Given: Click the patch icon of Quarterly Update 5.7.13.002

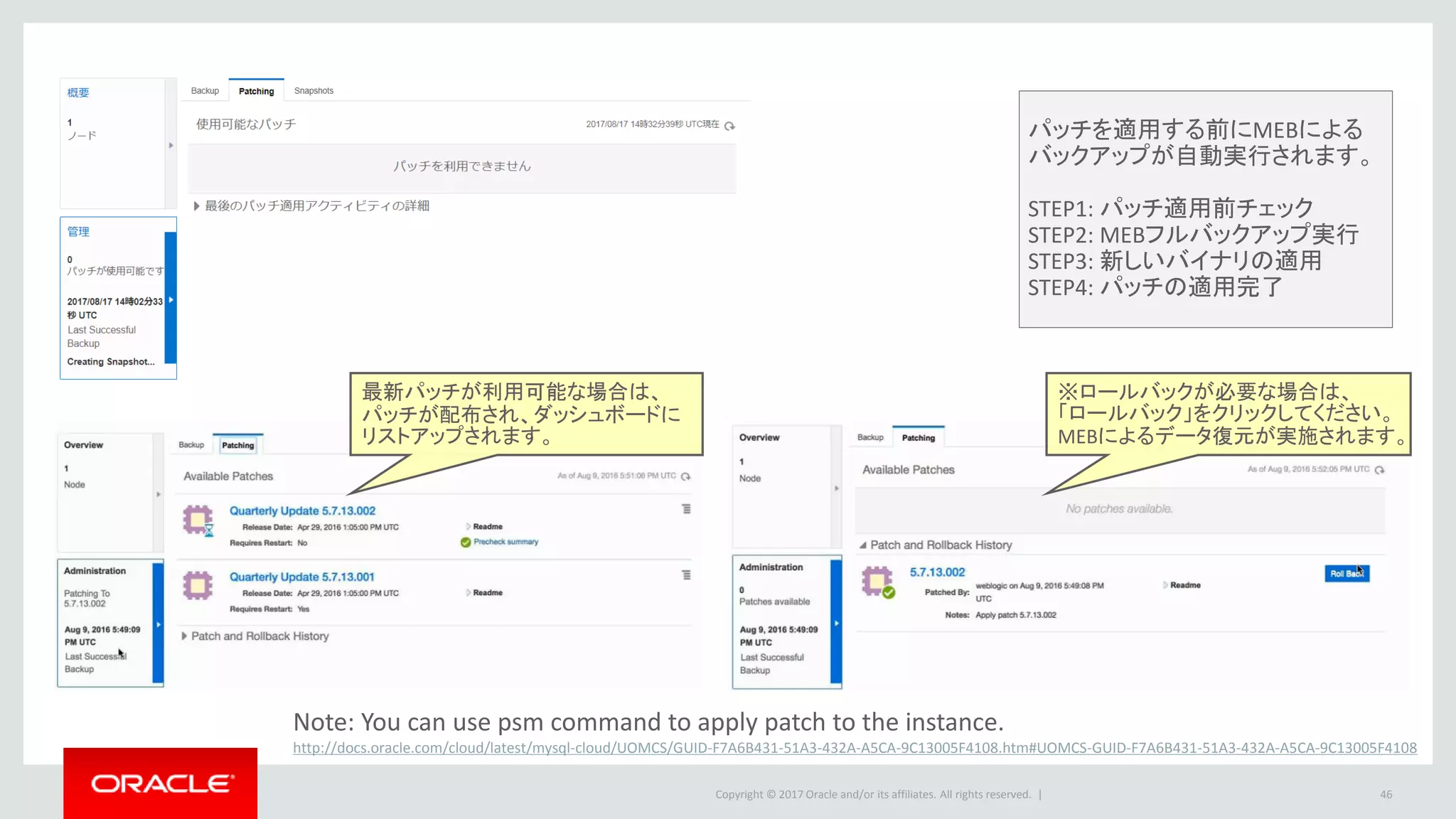Looking at the screenshot, I should click(198, 520).
